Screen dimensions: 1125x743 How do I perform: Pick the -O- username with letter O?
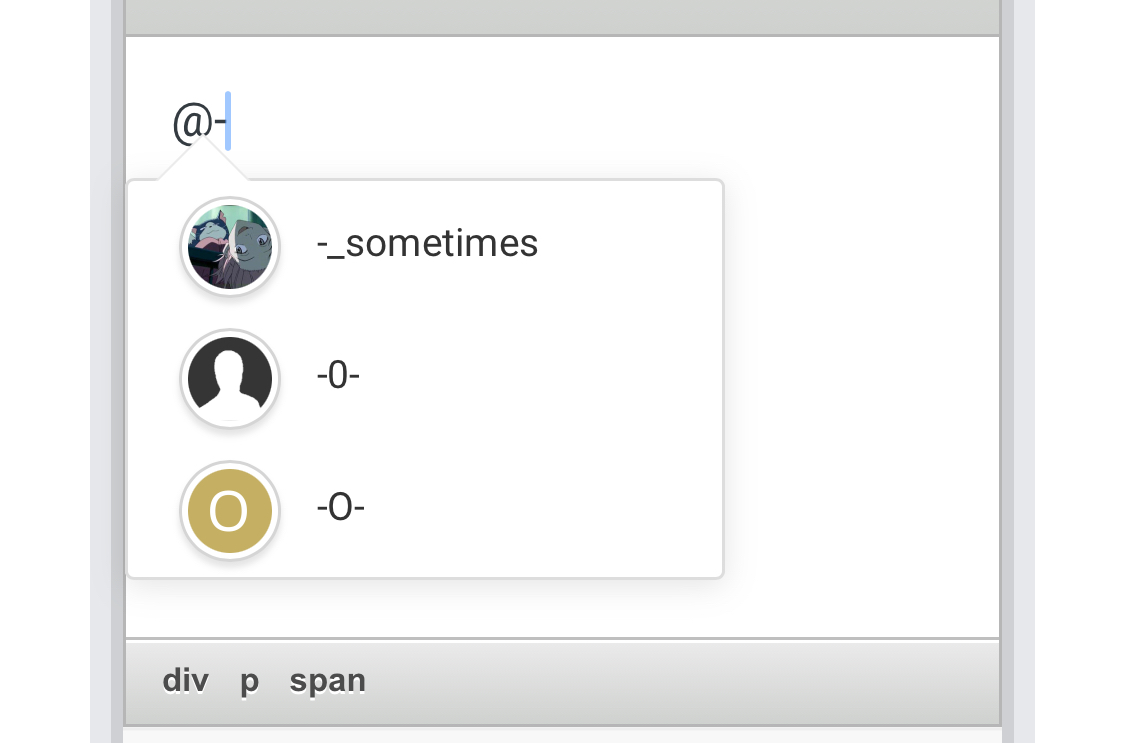(x=340, y=508)
